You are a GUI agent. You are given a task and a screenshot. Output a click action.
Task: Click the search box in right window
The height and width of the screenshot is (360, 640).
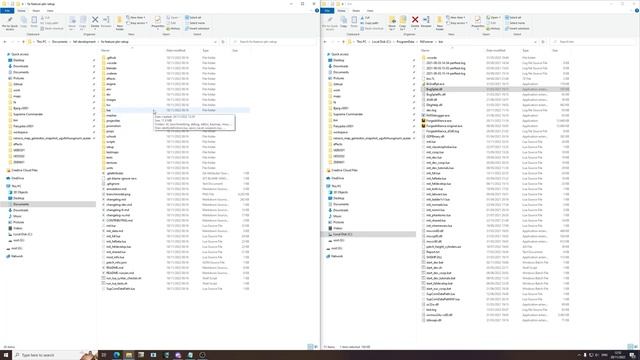[595, 42]
